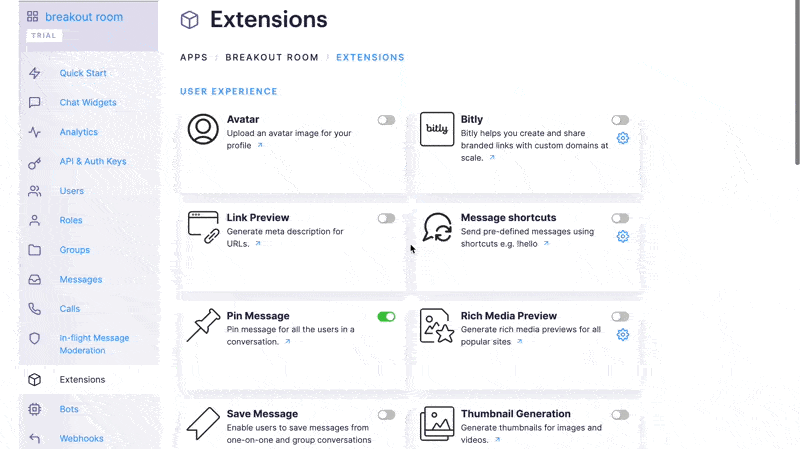Go to Webhooks sidebar item
Screen dimensions: 800x449
tap(81, 438)
